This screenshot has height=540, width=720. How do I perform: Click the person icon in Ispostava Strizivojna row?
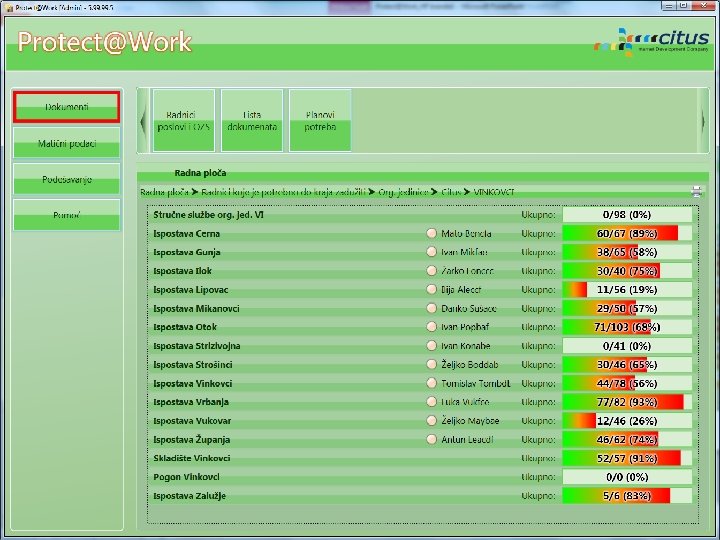[431, 346]
